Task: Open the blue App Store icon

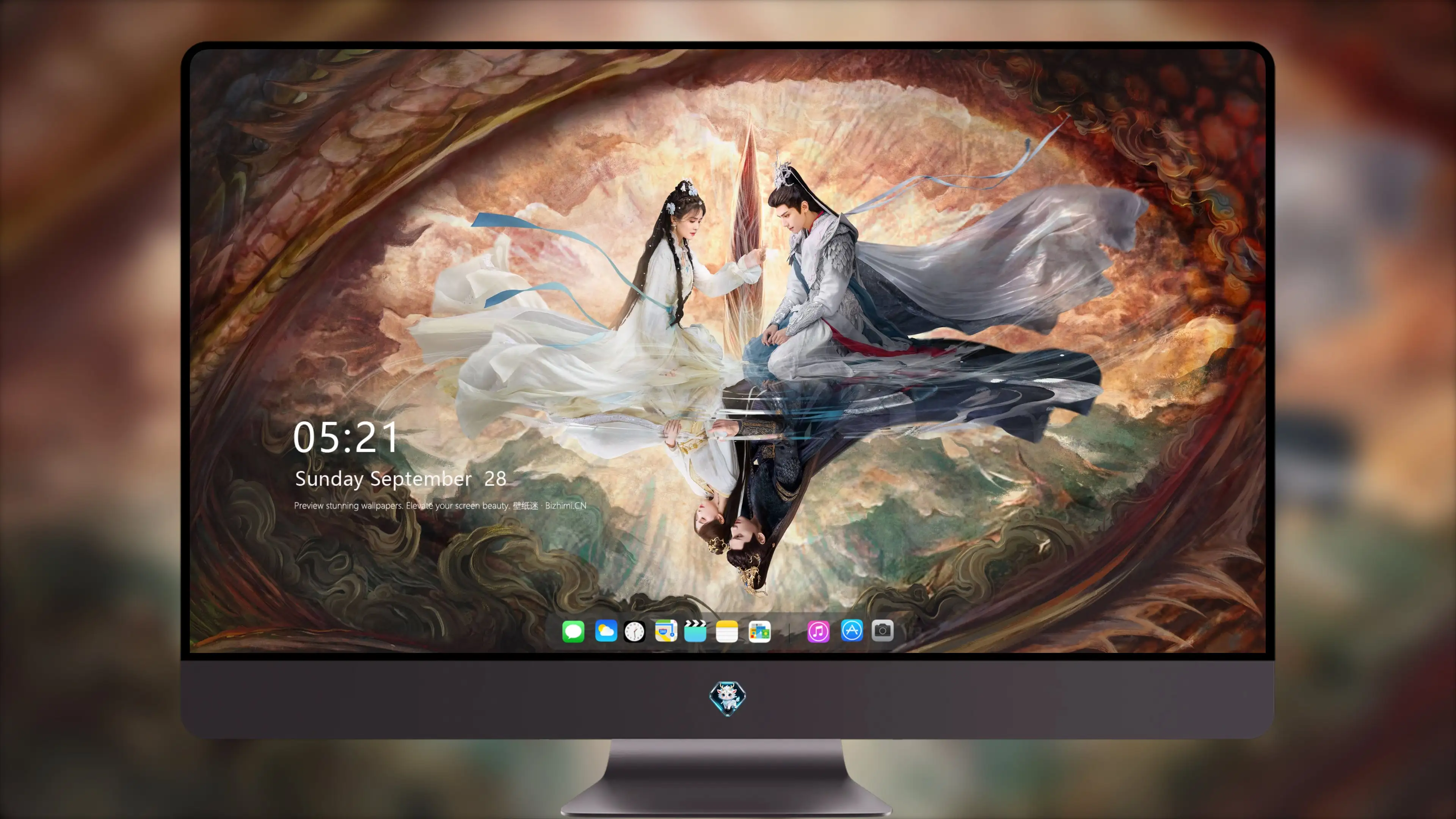Action: click(x=852, y=630)
